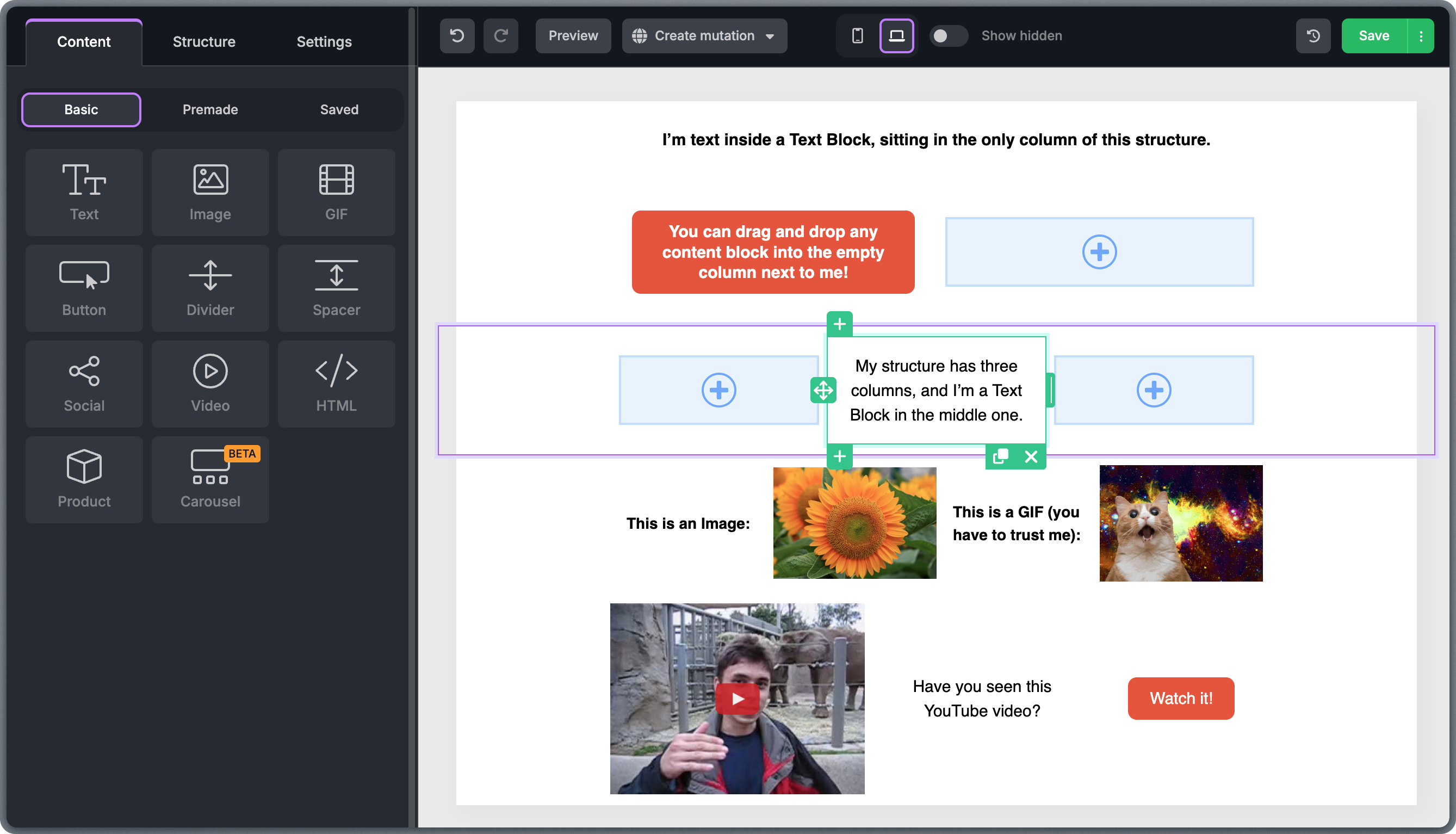1456x834 pixels.
Task: Switch to mobile preview mode
Action: tap(856, 35)
